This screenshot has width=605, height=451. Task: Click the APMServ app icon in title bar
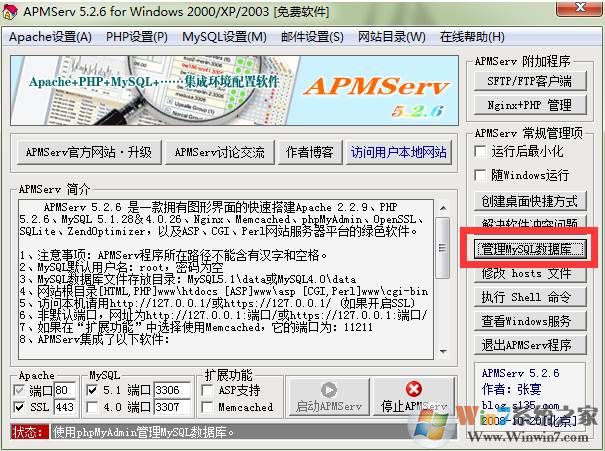point(9,11)
